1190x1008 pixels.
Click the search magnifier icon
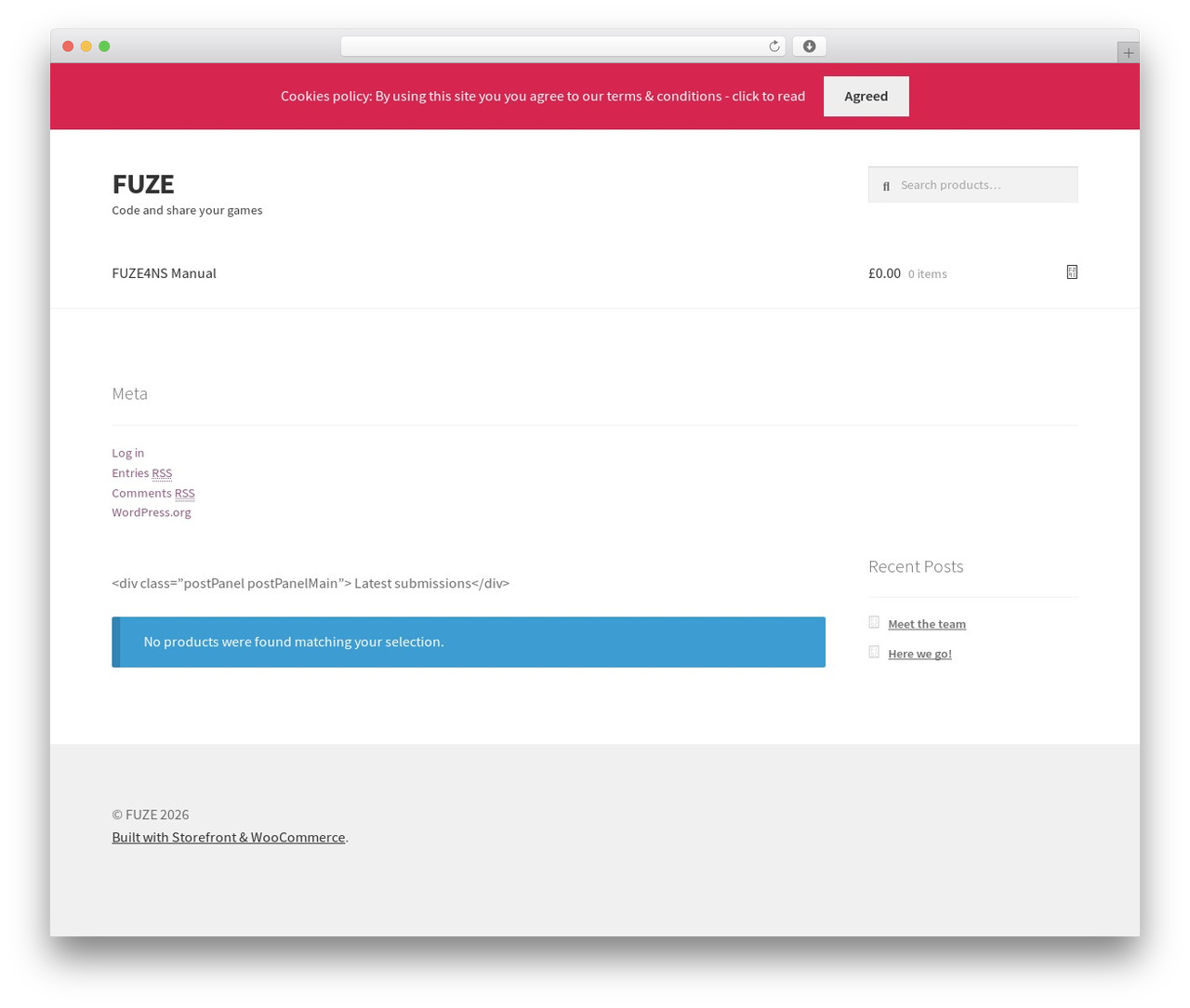(x=886, y=186)
